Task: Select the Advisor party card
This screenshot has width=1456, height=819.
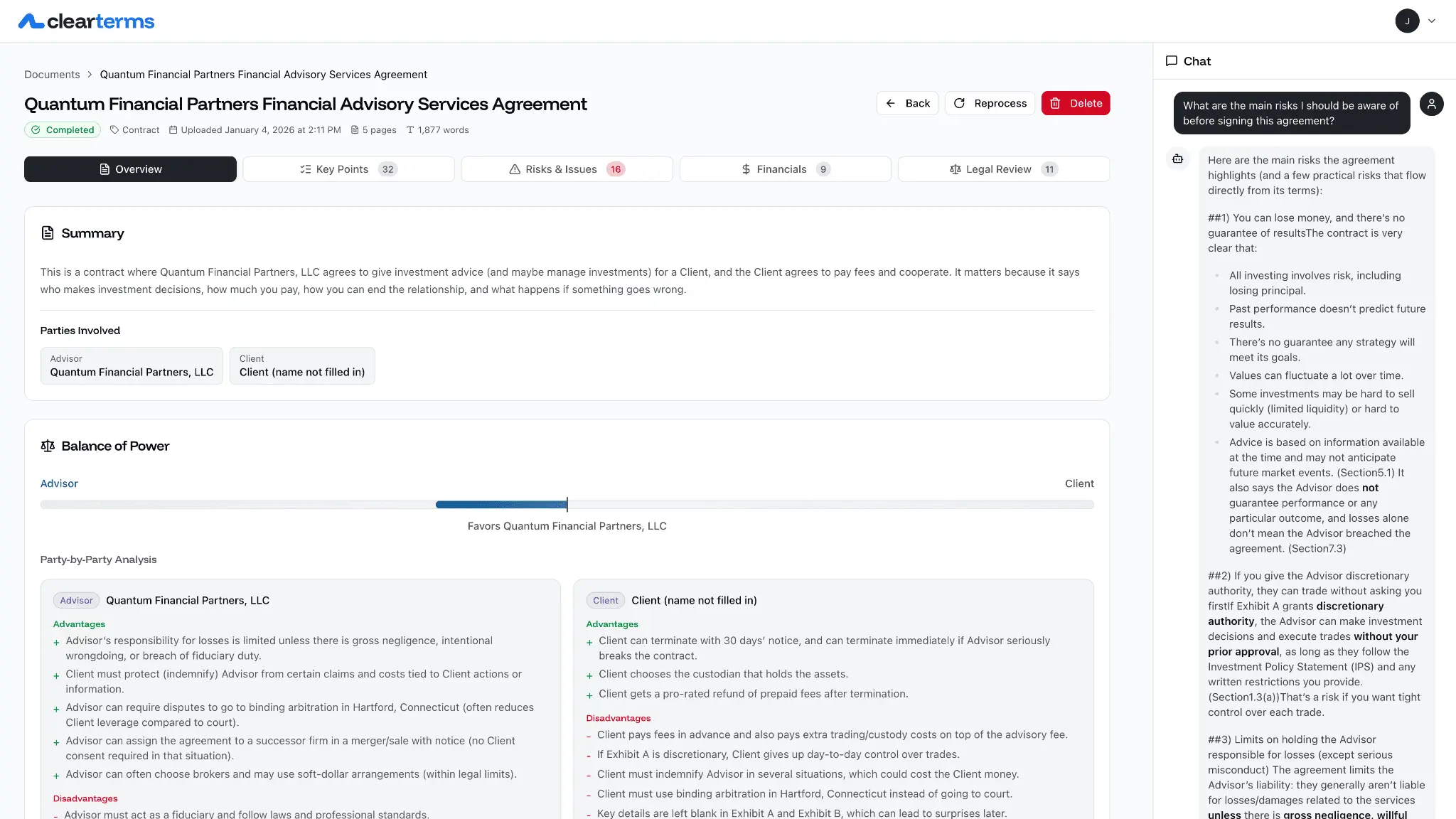Action: (x=132, y=366)
